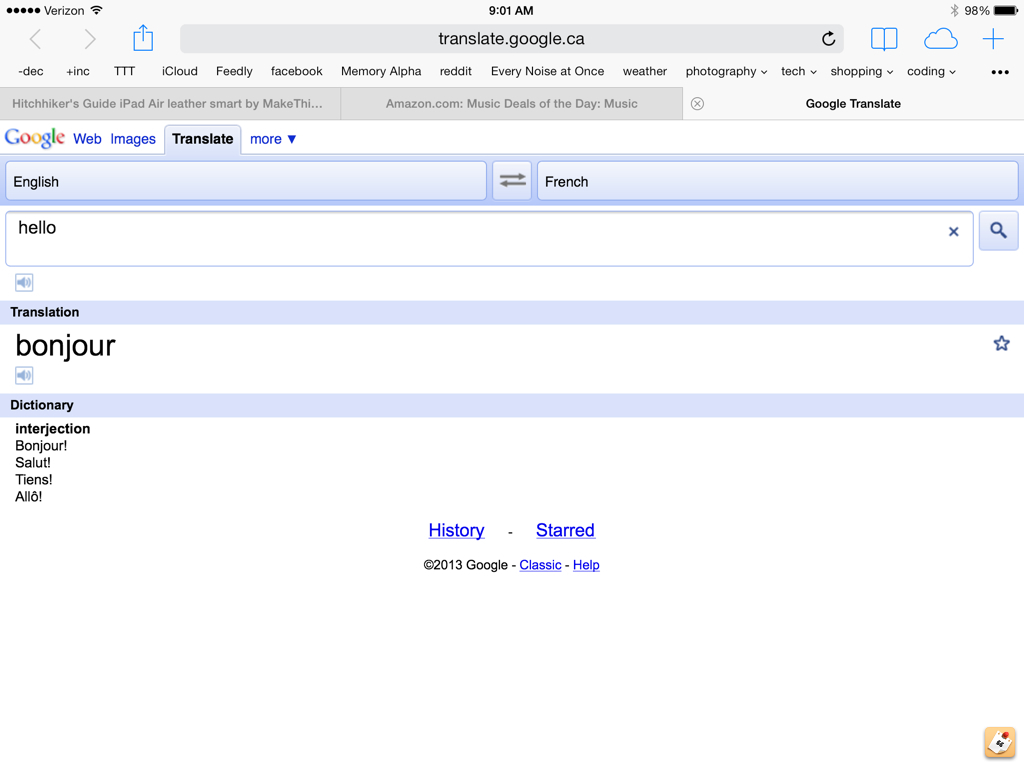Click the magnifier translate button
The image size is (1024, 768).
point(999,231)
